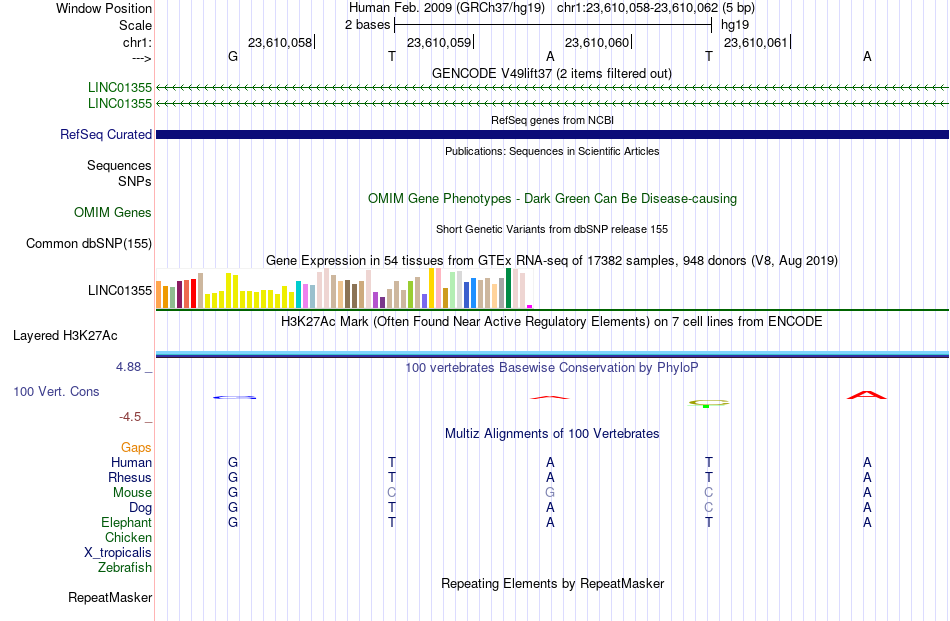
Task: Click the -4.5 PhyloP lower scale value
Action: tap(130, 417)
